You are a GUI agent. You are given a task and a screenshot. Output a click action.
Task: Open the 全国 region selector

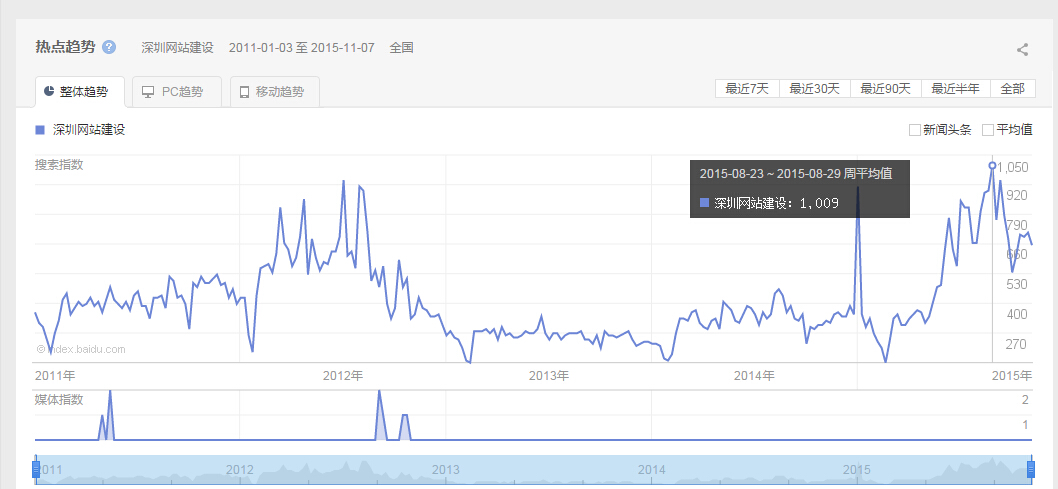(x=401, y=48)
